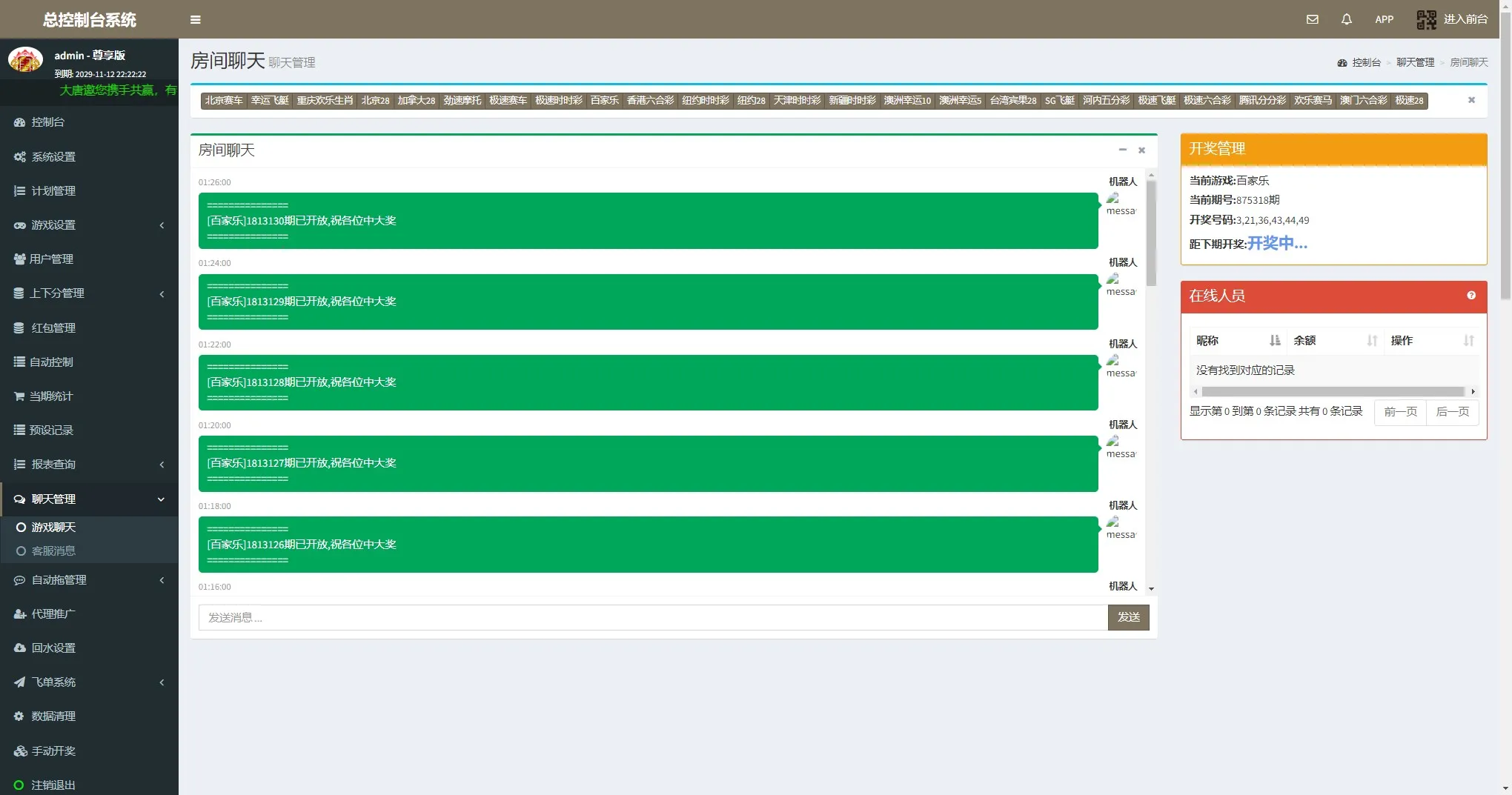Minimize the 房间聊天 chat panel
1512x795 pixels.
1122,150
